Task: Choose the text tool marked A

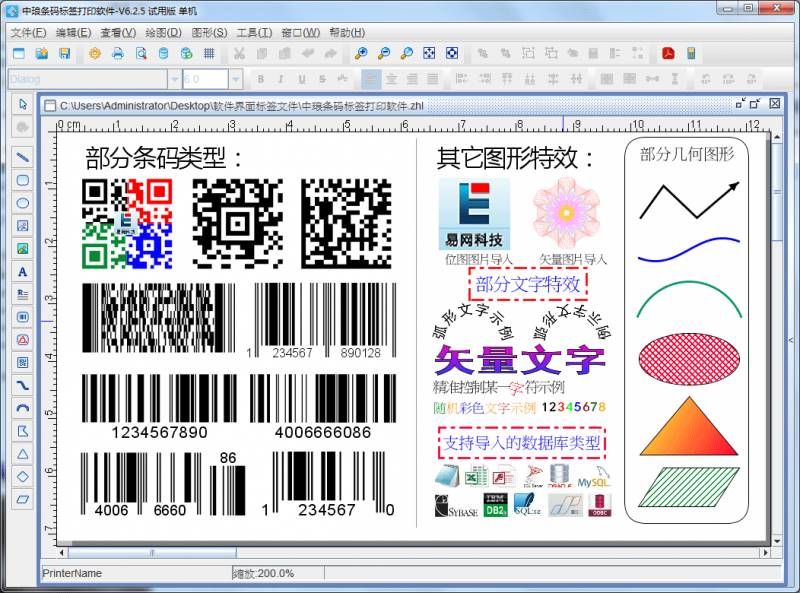Action: [x=22, y=271]
